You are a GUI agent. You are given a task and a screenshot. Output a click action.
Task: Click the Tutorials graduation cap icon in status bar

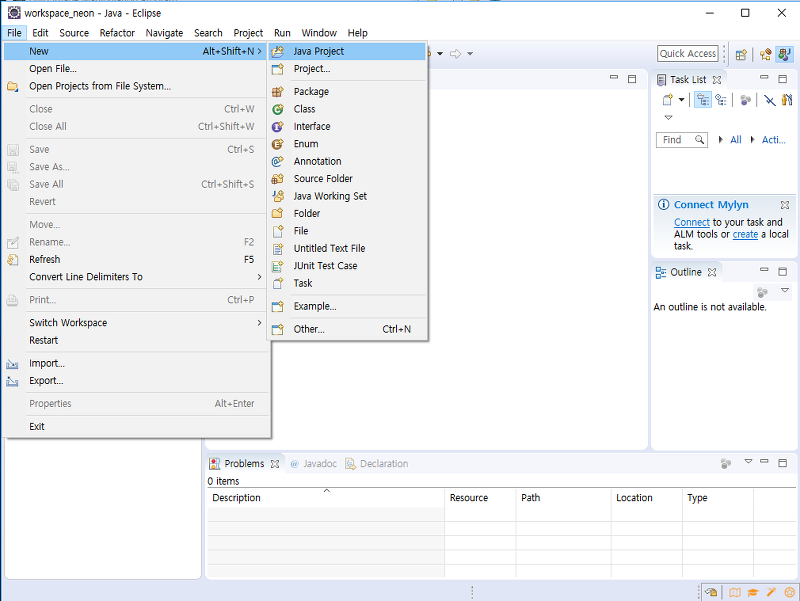click(753, 592)
